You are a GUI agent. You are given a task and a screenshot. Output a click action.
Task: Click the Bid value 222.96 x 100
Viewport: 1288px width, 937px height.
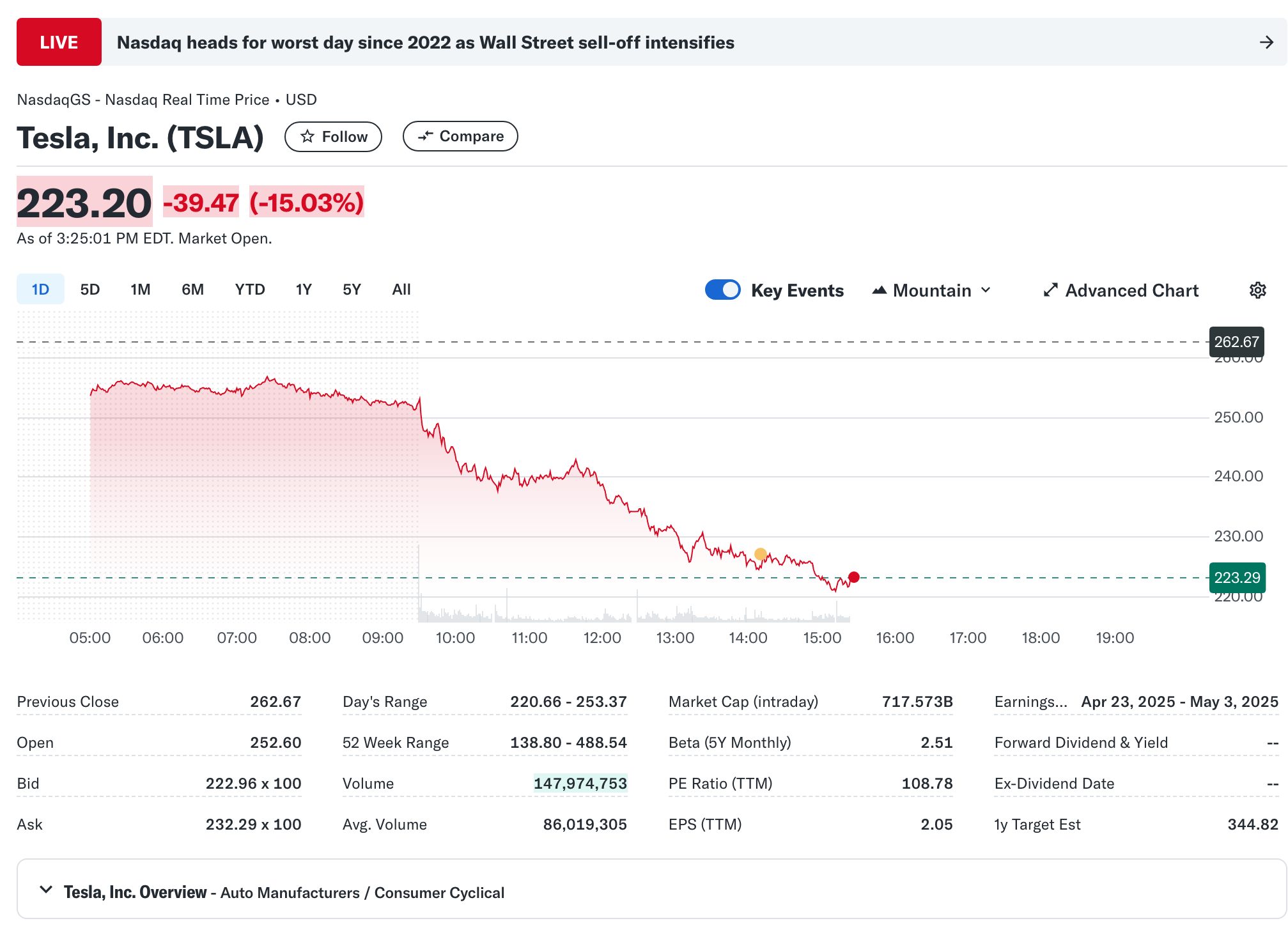point(253,784)
